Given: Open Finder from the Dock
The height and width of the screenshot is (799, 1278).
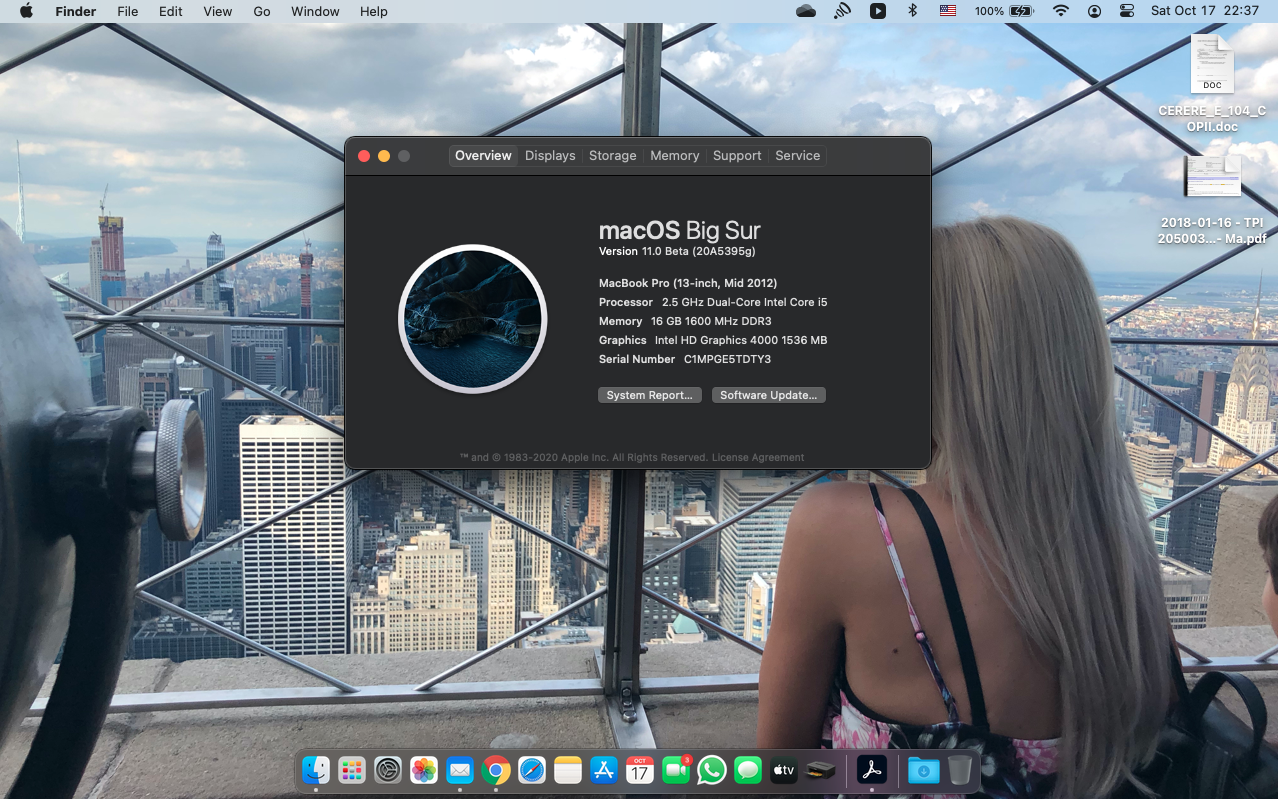Looking at the screenshot, I should [316, 770].
